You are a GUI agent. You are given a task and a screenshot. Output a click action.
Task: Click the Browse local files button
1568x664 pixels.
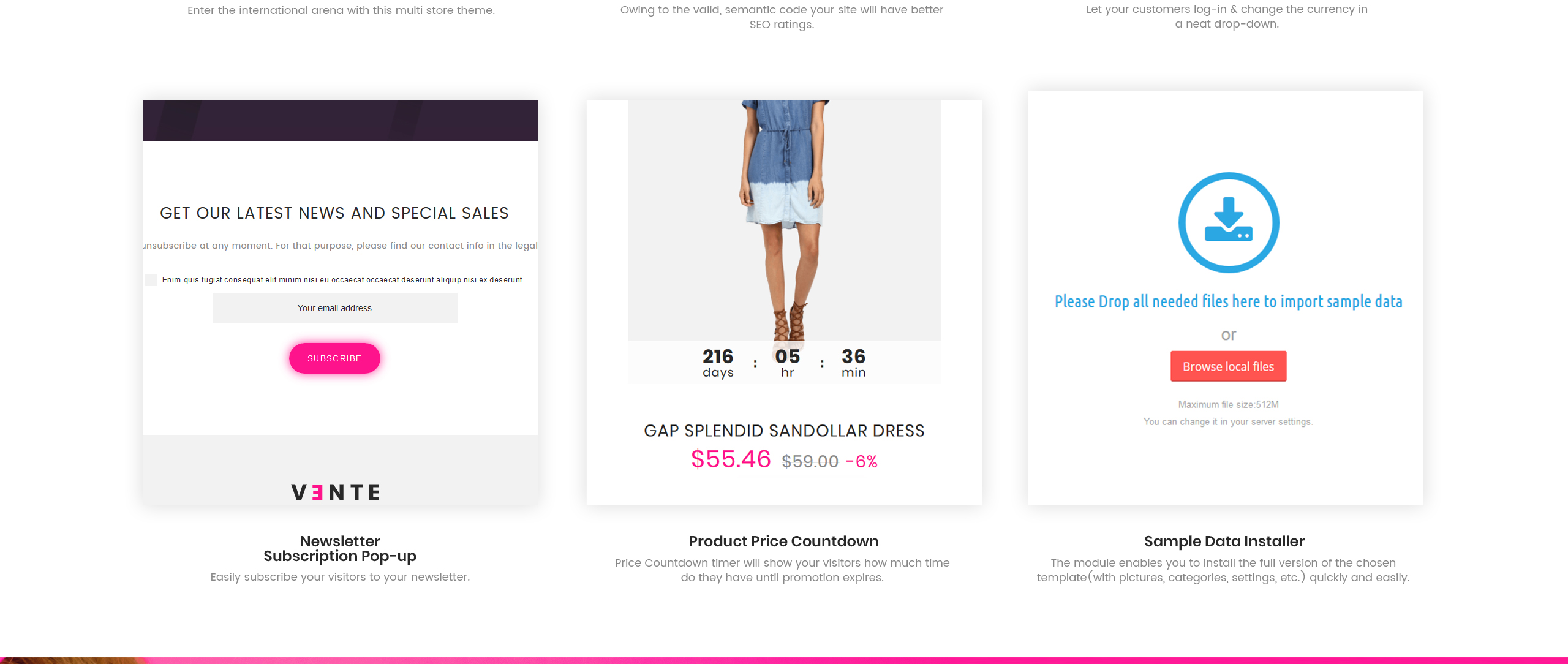point(1229,366)
